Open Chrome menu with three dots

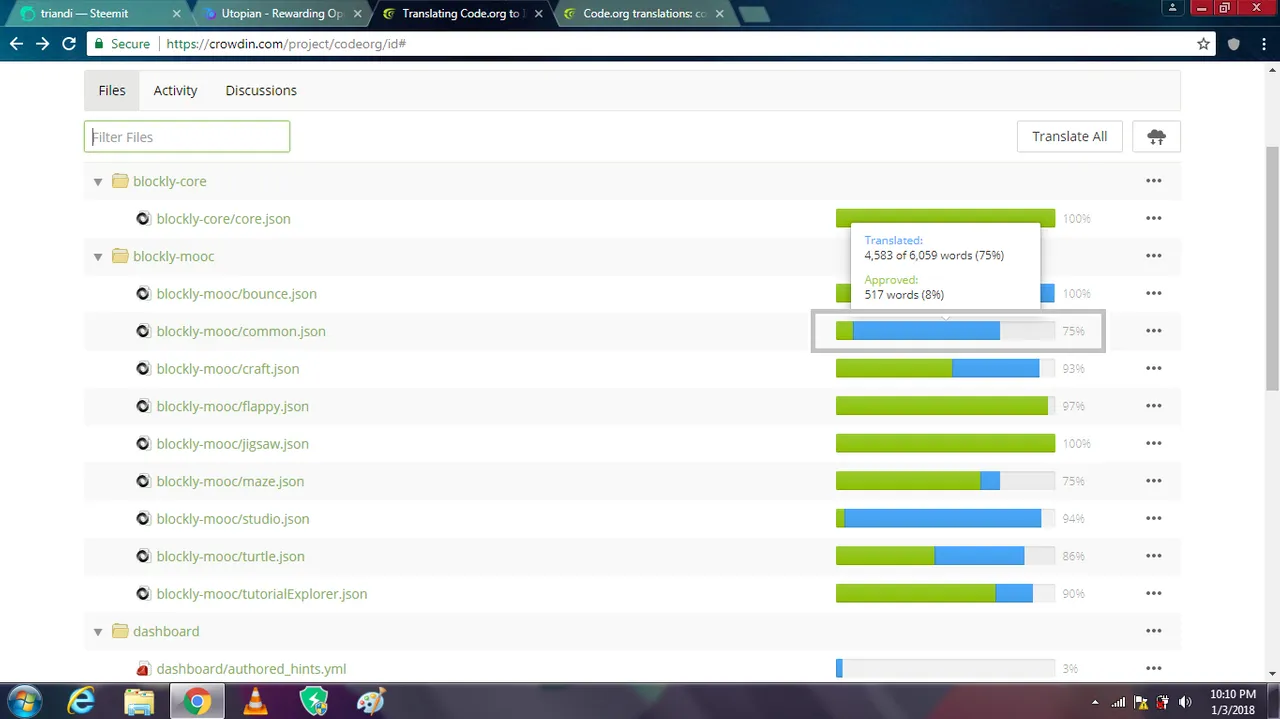pyautogui.click(x=1262, y=44)
